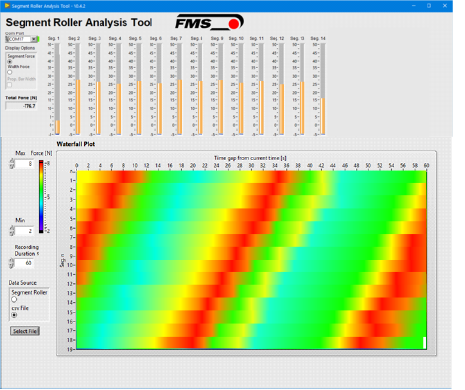The image size is (465, 390).
Task: Click the green COM port status indicator
Action: click(x=38, y=39)
